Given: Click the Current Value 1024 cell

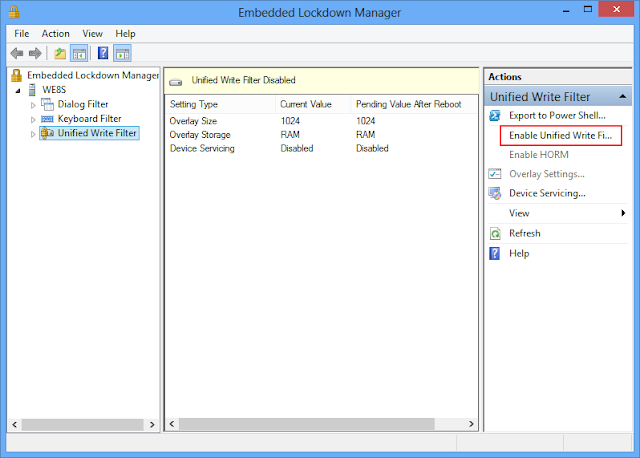Looking at the screenshot, I should (290, 121).
